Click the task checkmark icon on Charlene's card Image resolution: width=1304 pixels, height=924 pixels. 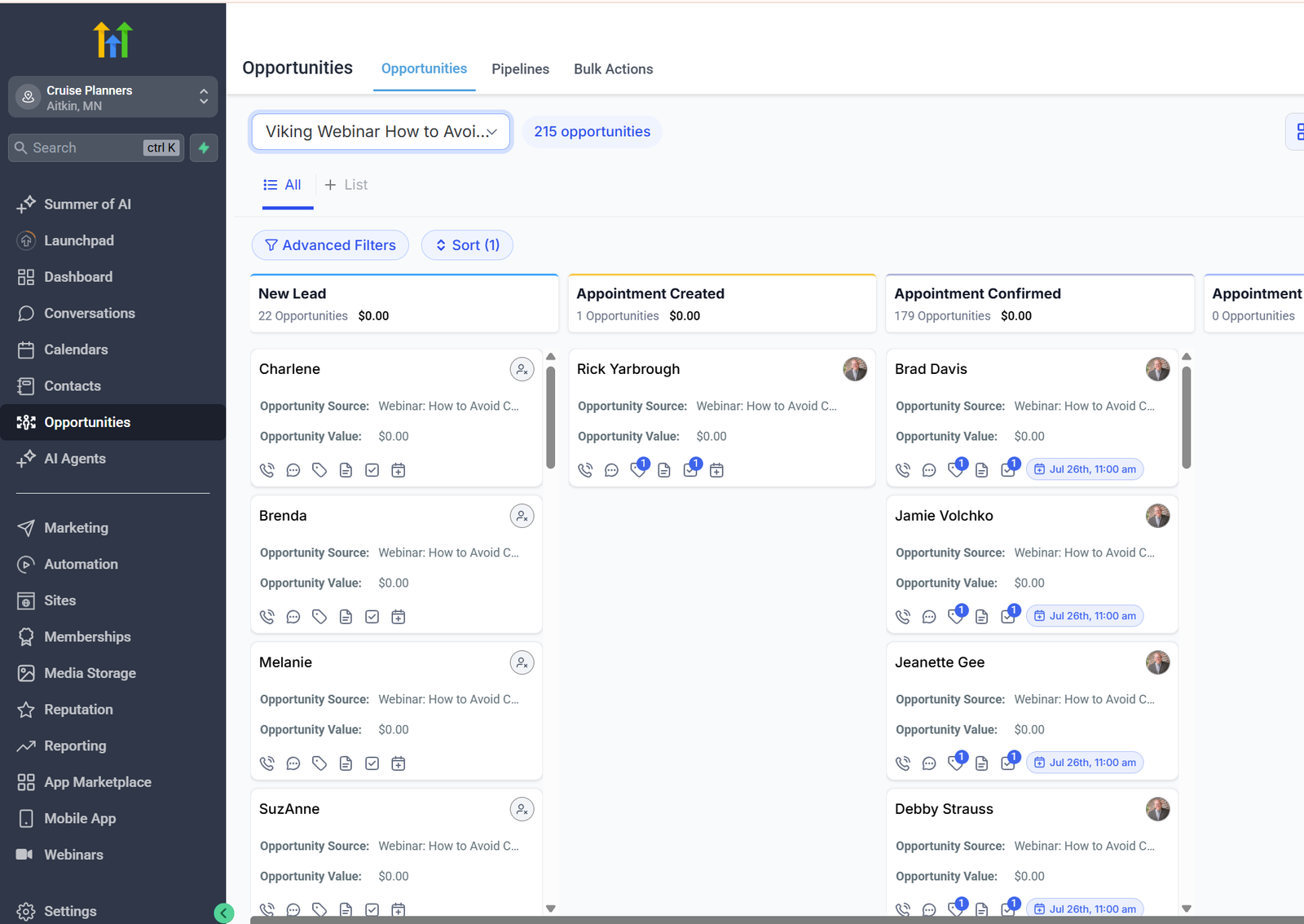(x=372, y=470)
